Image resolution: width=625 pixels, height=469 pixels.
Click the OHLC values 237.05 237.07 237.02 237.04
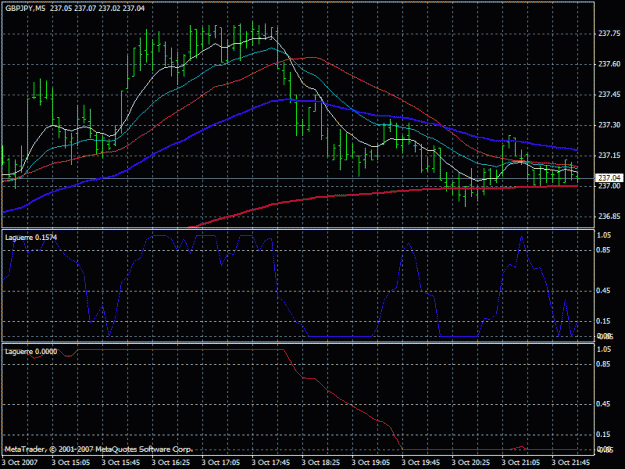(97, 8)
